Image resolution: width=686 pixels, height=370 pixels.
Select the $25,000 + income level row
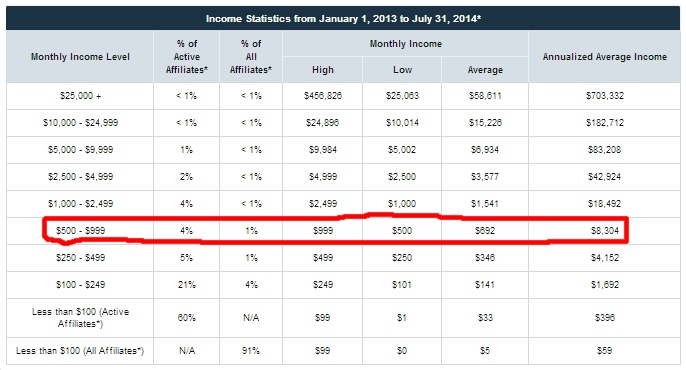point(343,96)
